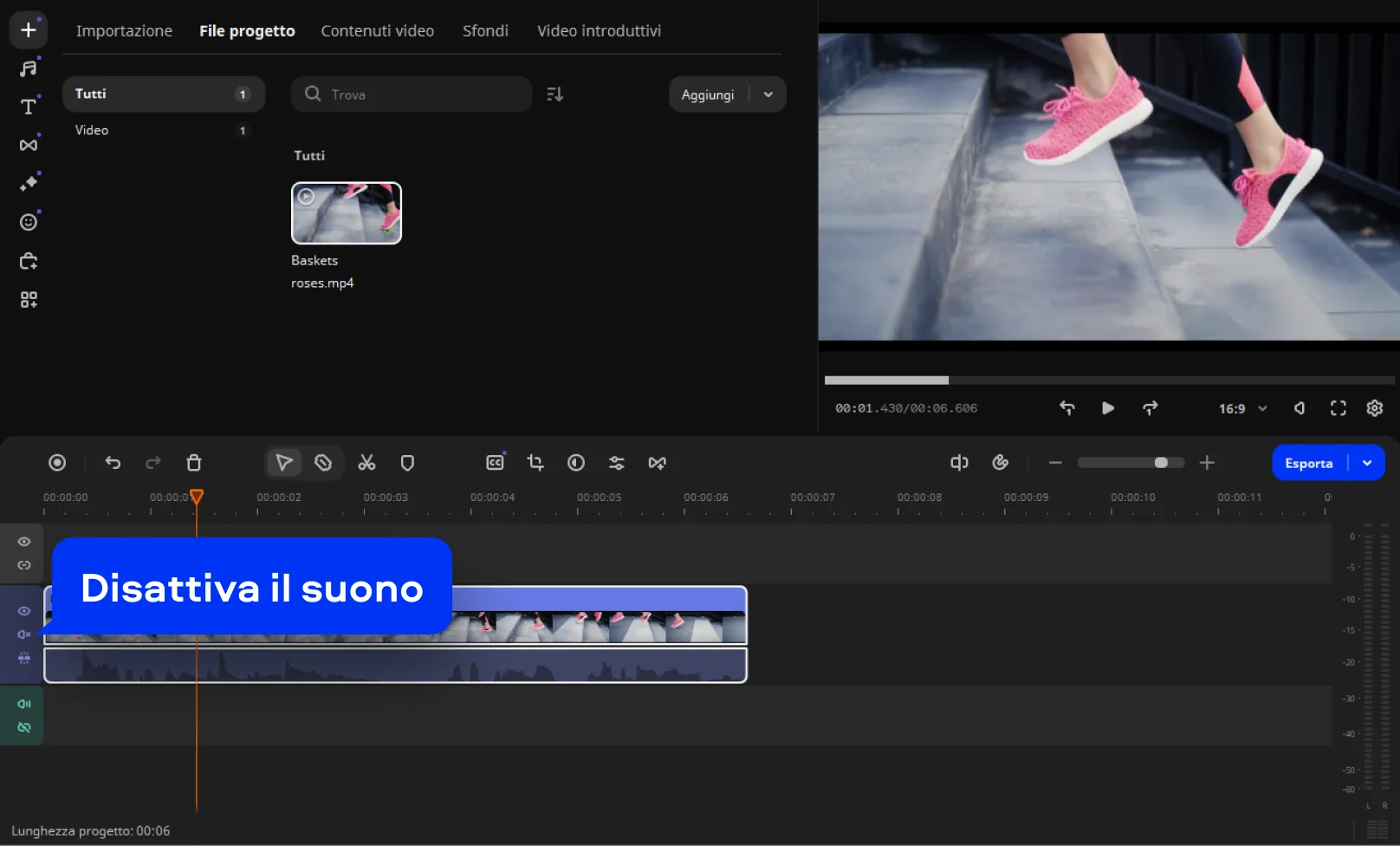Viewport: 1400px width, 846px height.
Task: Select the Titles tool in sidebar
Action: [x=29, y=107]
